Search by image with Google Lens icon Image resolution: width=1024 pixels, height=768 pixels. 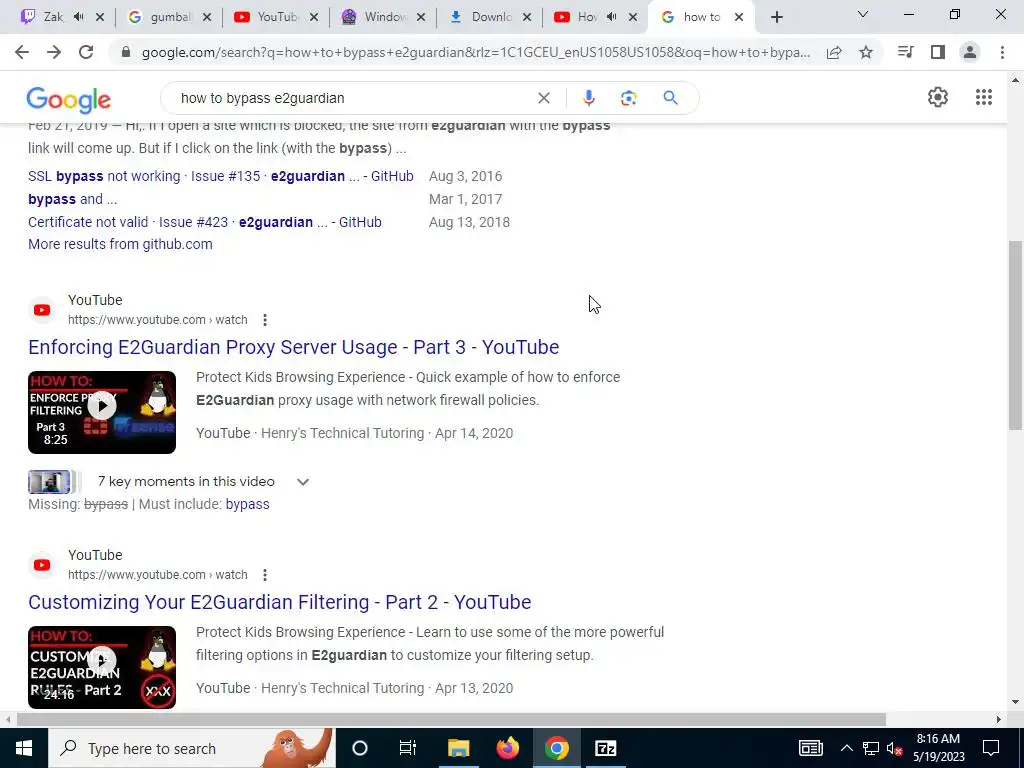(x=629, y=98)
